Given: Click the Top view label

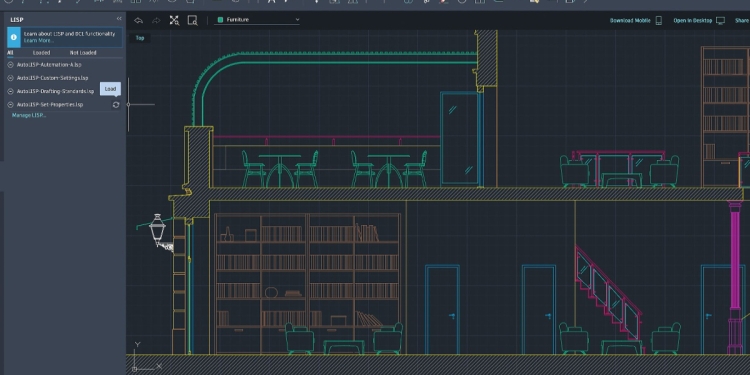Looking at the screenshot, I should click(x=140, y=38).
